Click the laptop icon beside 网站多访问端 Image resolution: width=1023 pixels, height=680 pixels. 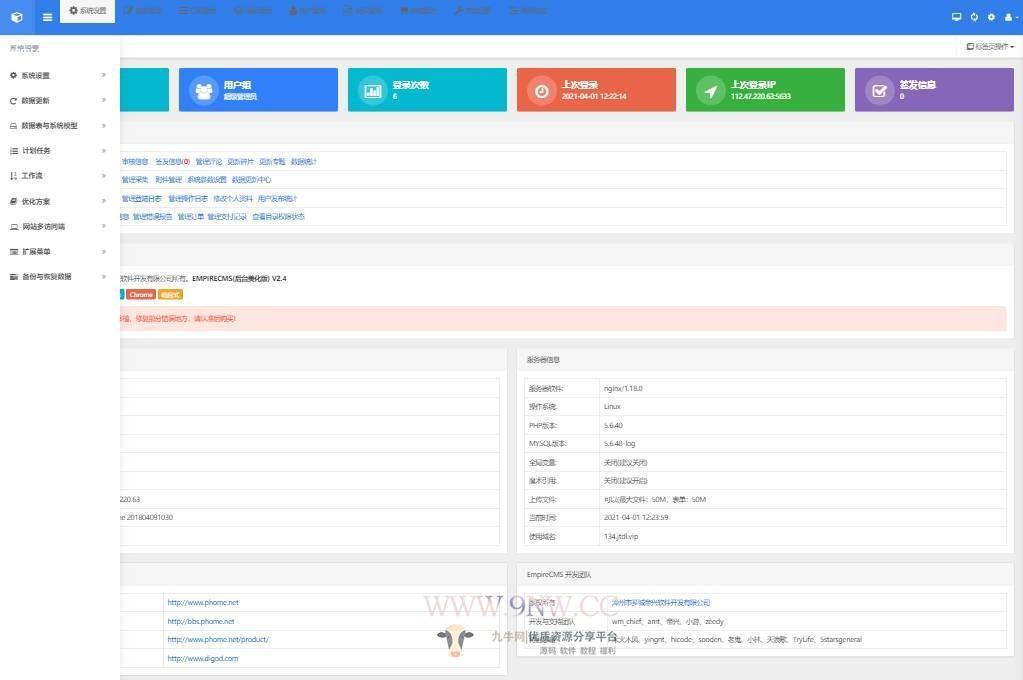coord(14,227)
